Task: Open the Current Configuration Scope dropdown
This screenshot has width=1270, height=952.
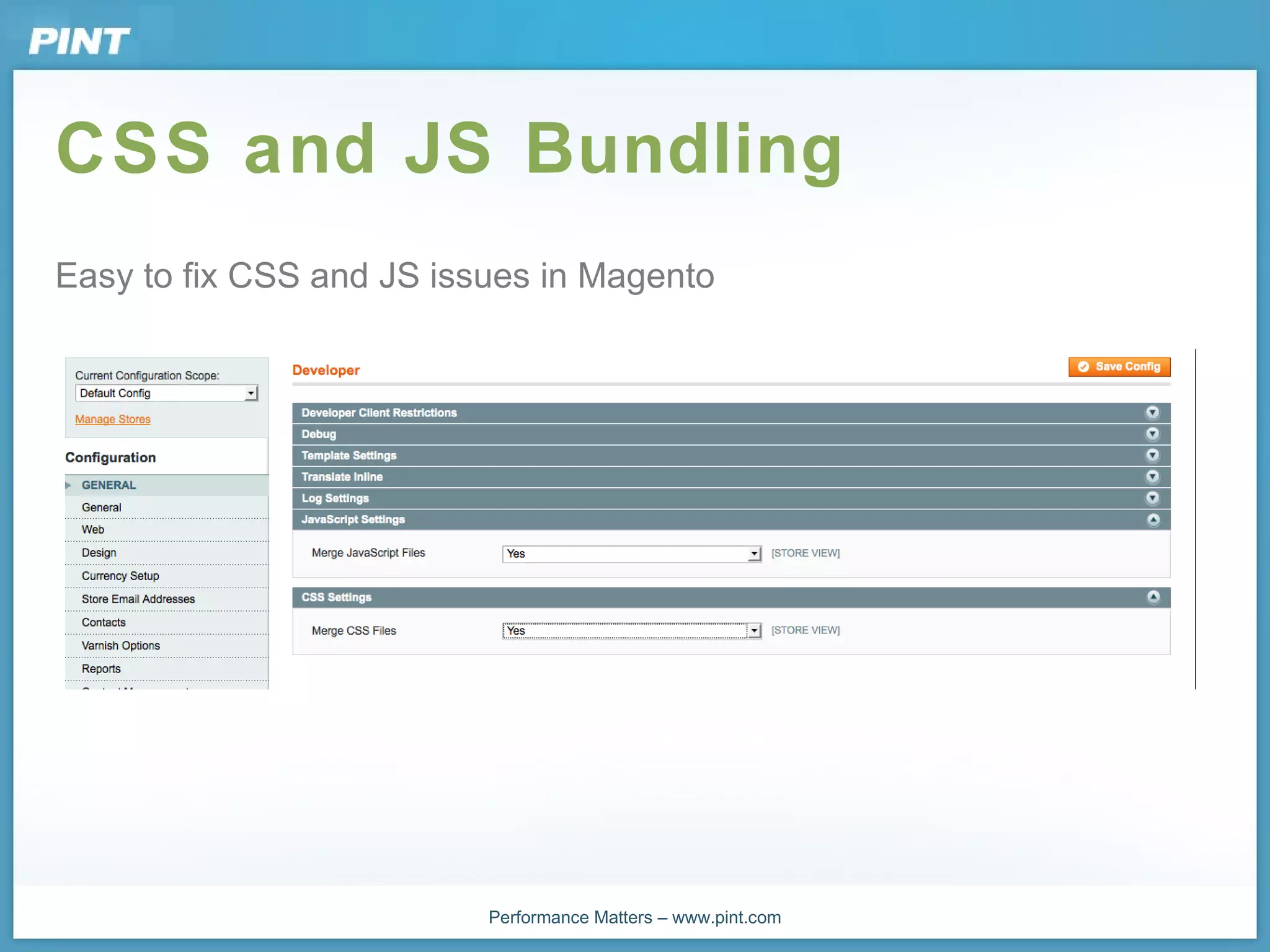Action: pos(166,393)
